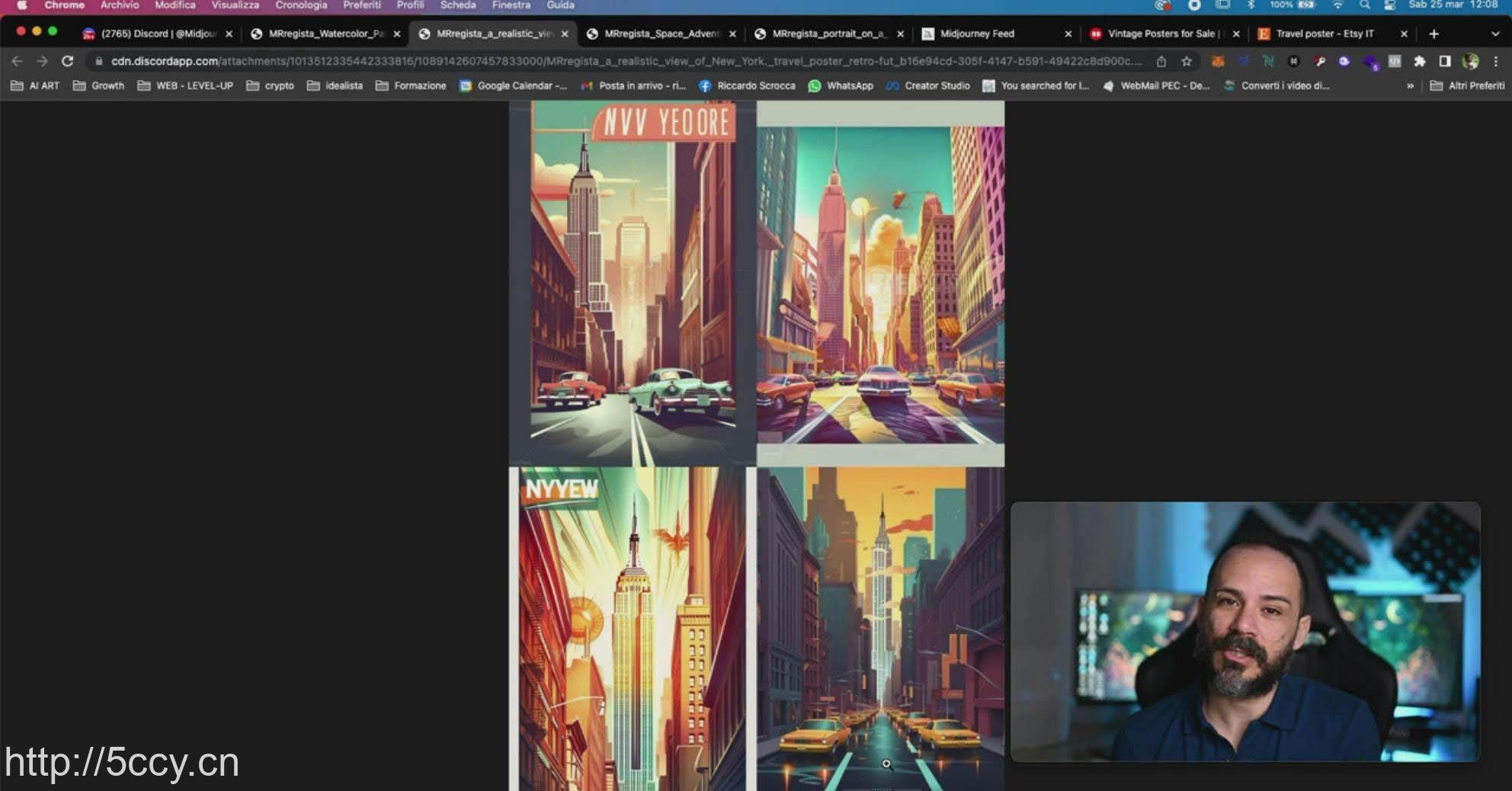Open the Apple menu
This screenshot has width=1512, height=791.
(x=22, y=5)
